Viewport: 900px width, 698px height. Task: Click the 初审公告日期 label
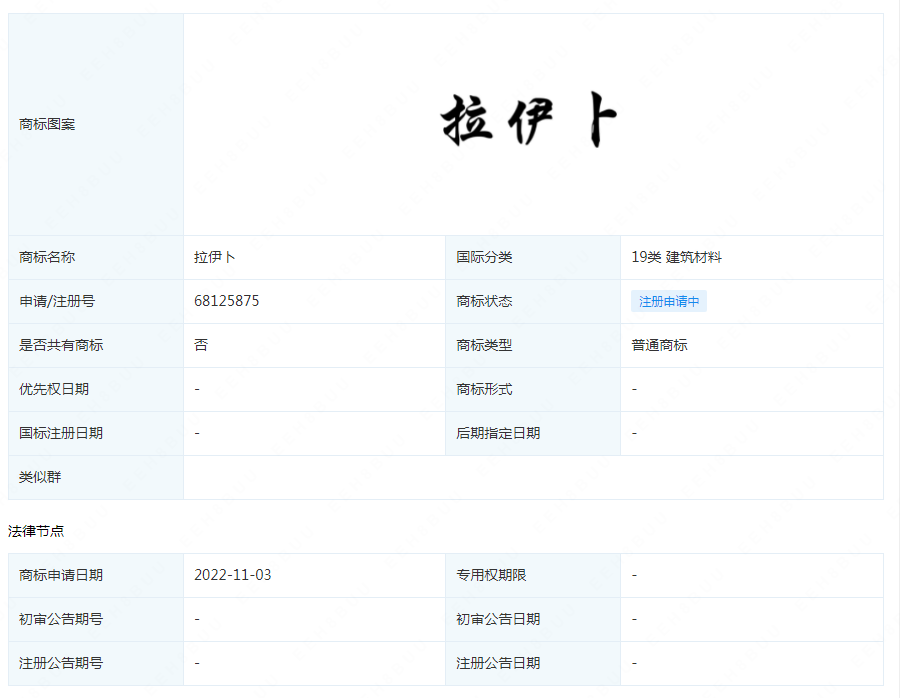click(498, 619)
